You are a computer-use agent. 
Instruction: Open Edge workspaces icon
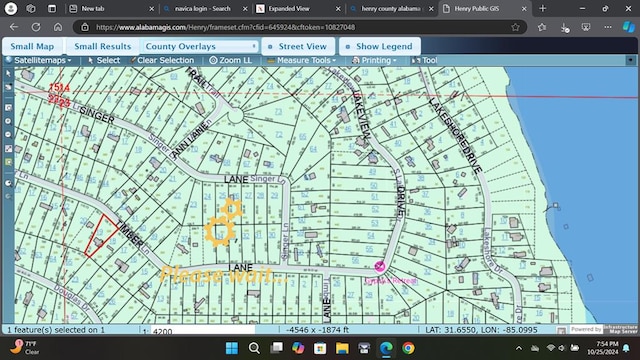[x=31, y=9]
